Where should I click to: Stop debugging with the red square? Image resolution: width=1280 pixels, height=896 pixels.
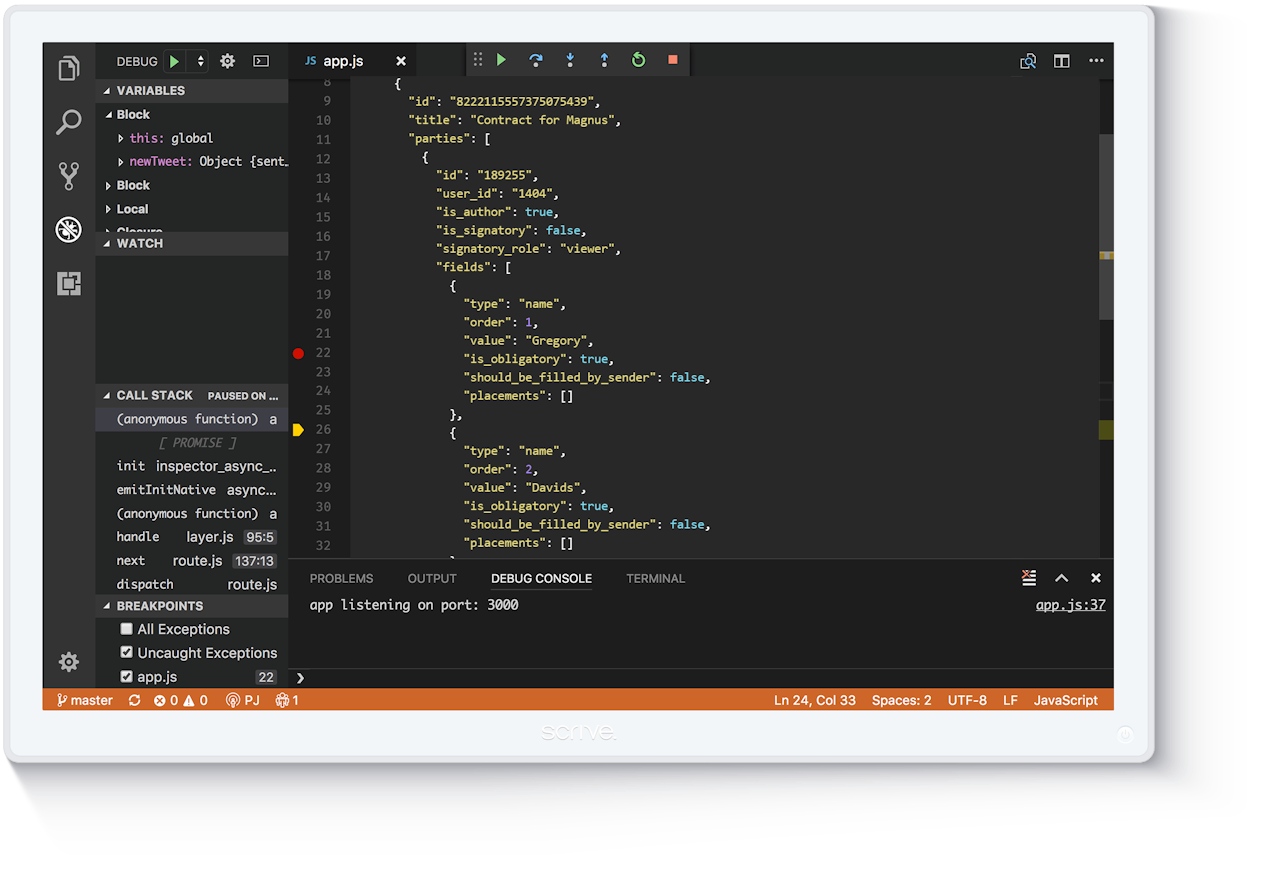point(672,60)
